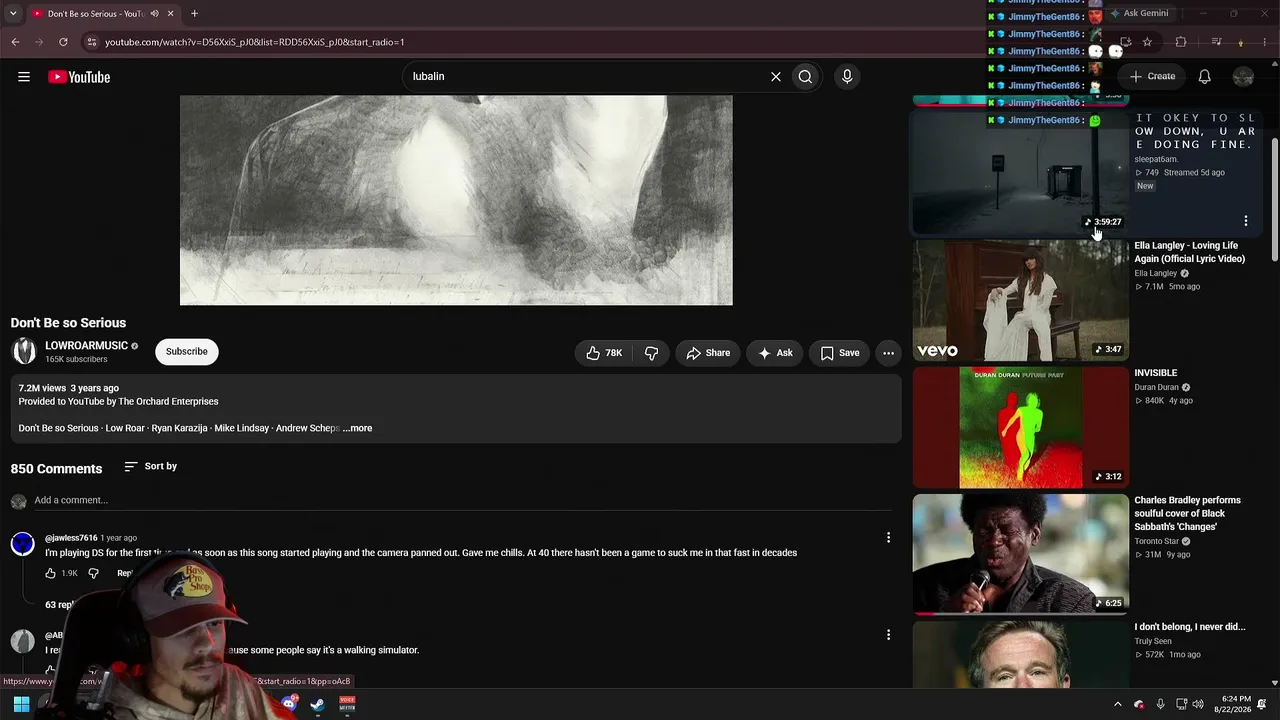1280x720 pixels.
Task: Open Ella Langley channel name link
Action: 1156,273
